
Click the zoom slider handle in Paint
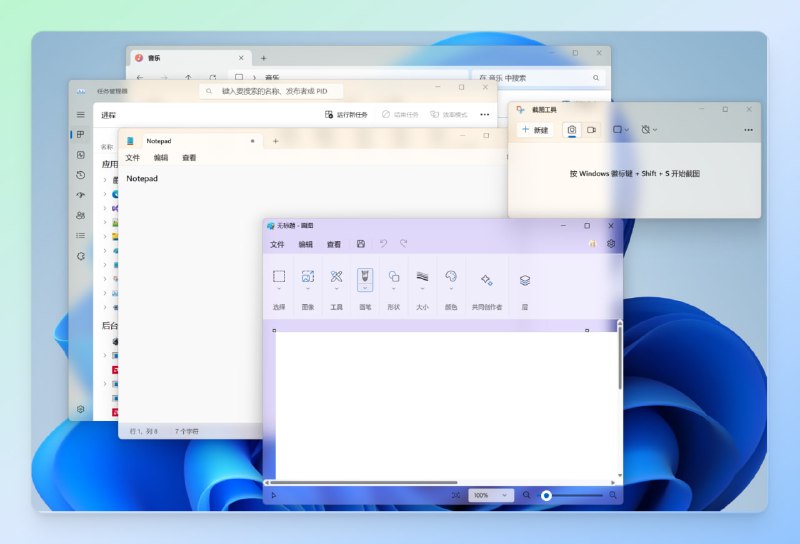pos(546,495)
